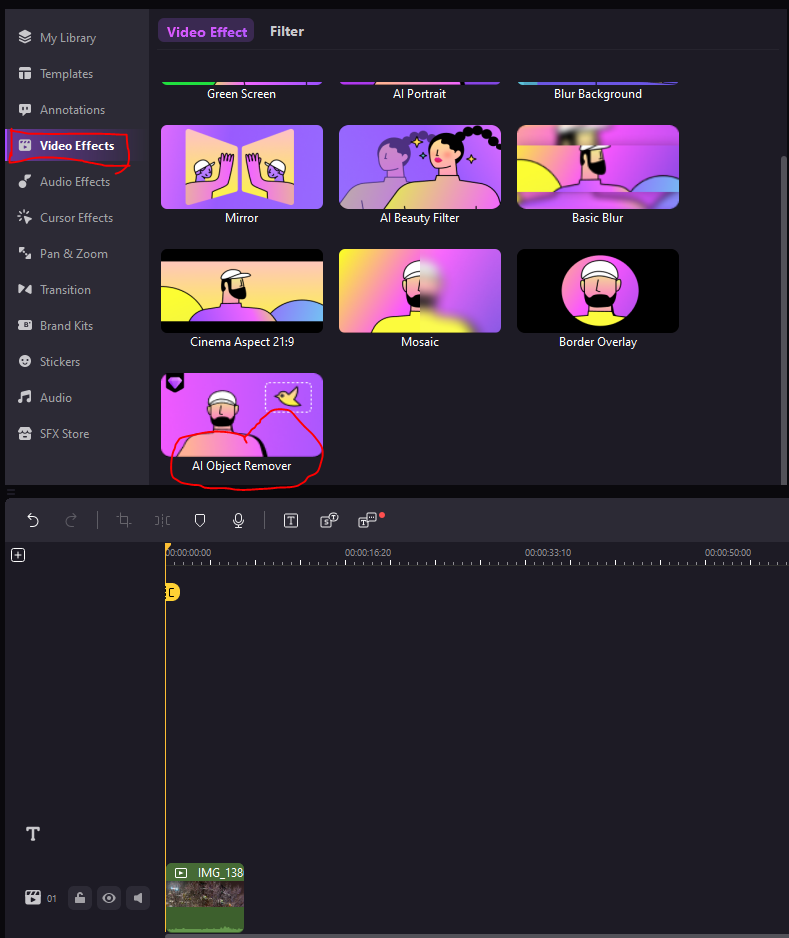Mute track 01 with speaker icon

pyautogui.click(x=138, y=898)
